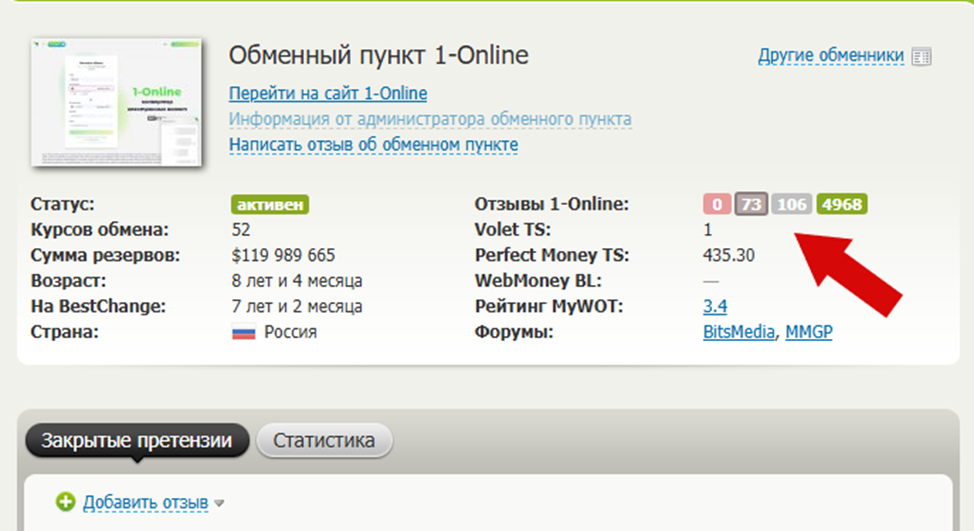Open Информация от администратора обменного пункта
The width and height of the screenshot is (974, 531).
click(x=430, y=119)
